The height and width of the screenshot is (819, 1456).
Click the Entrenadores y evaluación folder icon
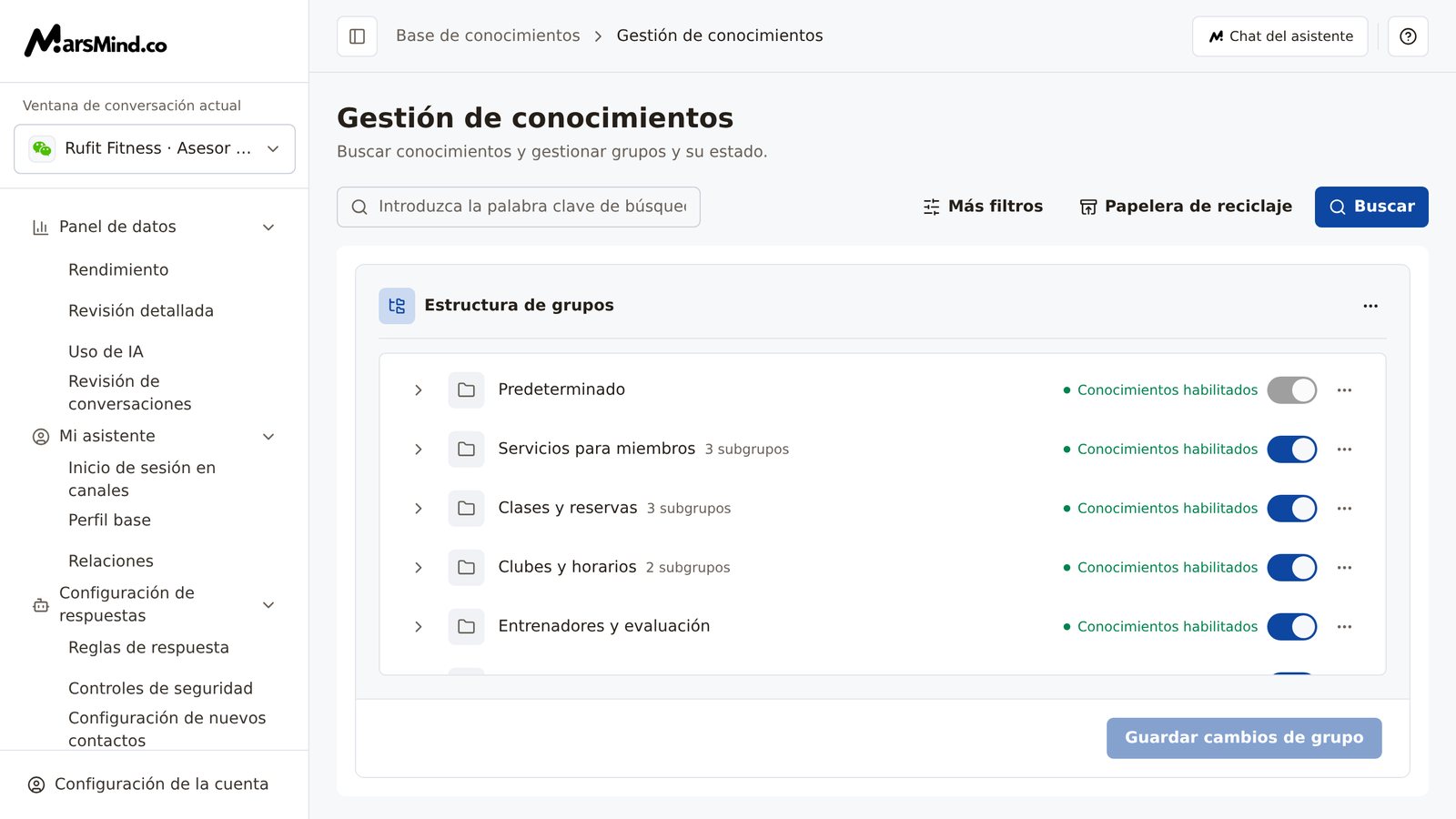click(x=466, y=626)
